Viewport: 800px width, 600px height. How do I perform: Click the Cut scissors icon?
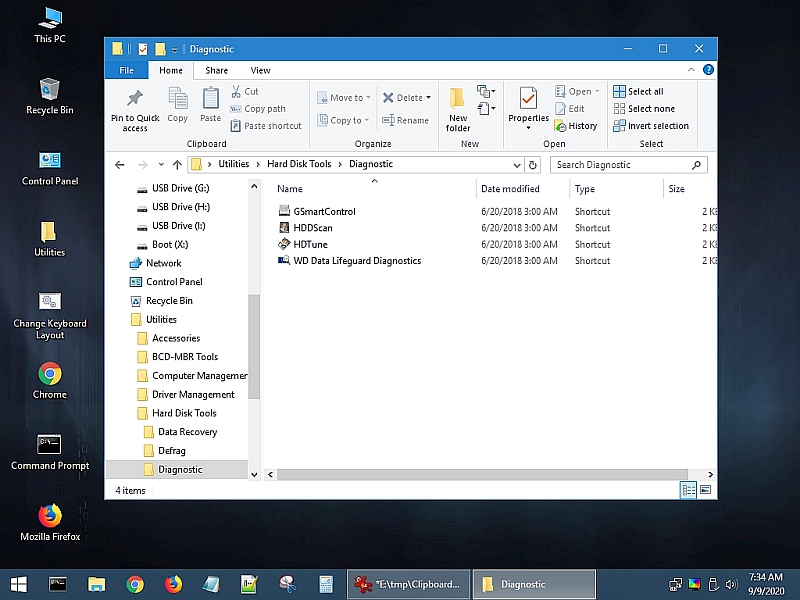236,91
